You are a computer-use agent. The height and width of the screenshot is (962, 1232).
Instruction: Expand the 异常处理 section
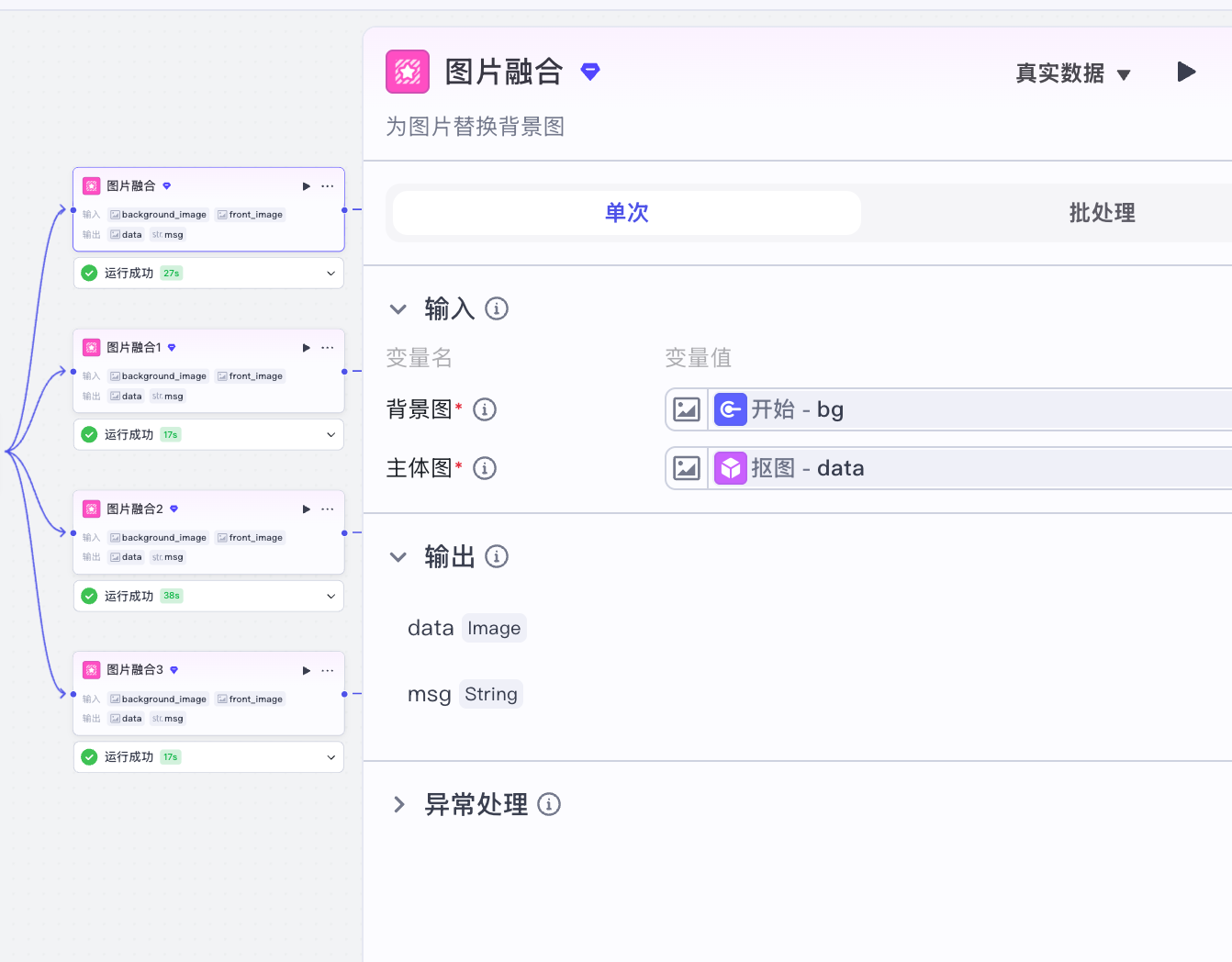pos(399,804)
